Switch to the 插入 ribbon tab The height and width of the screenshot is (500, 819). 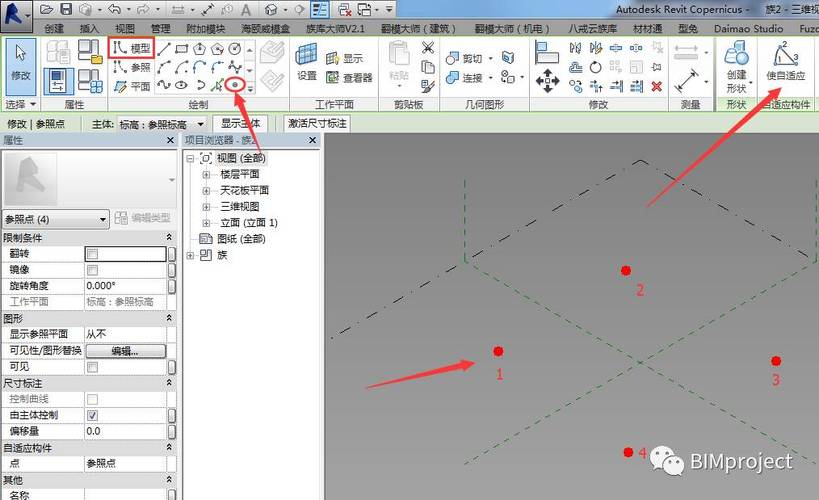[89, 29]
